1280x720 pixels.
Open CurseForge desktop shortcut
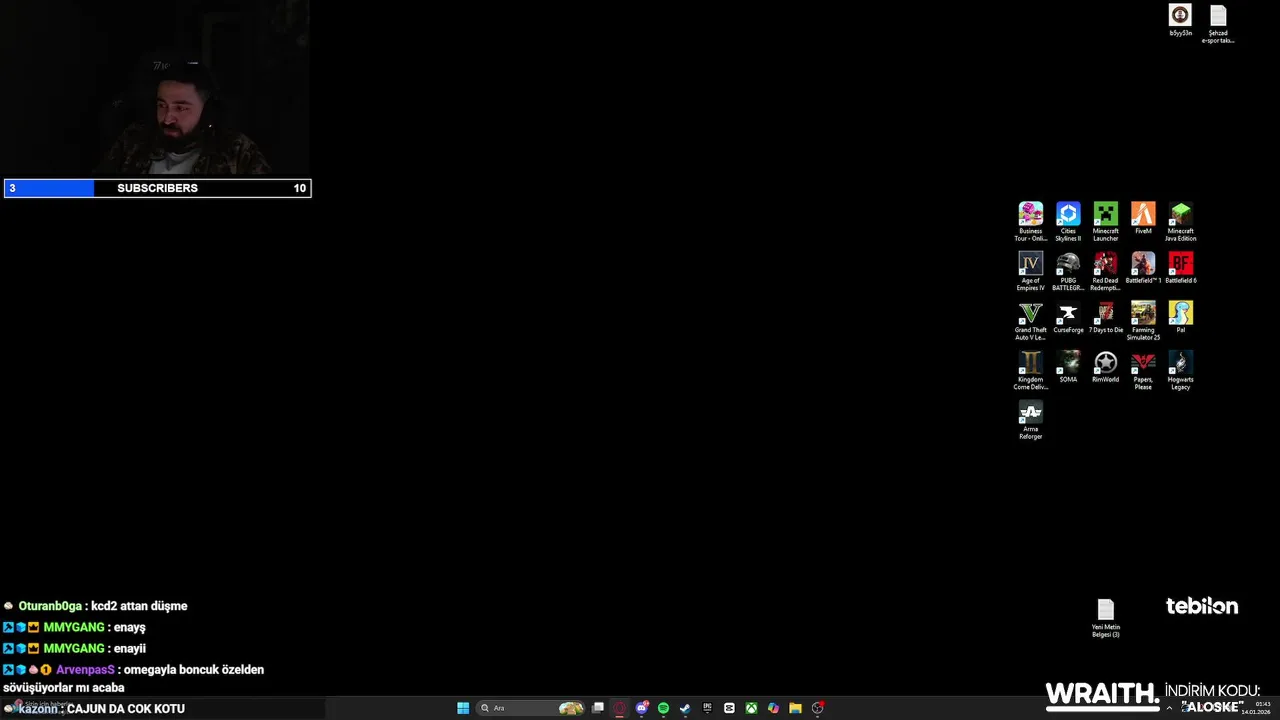[x=1068, y=317]
